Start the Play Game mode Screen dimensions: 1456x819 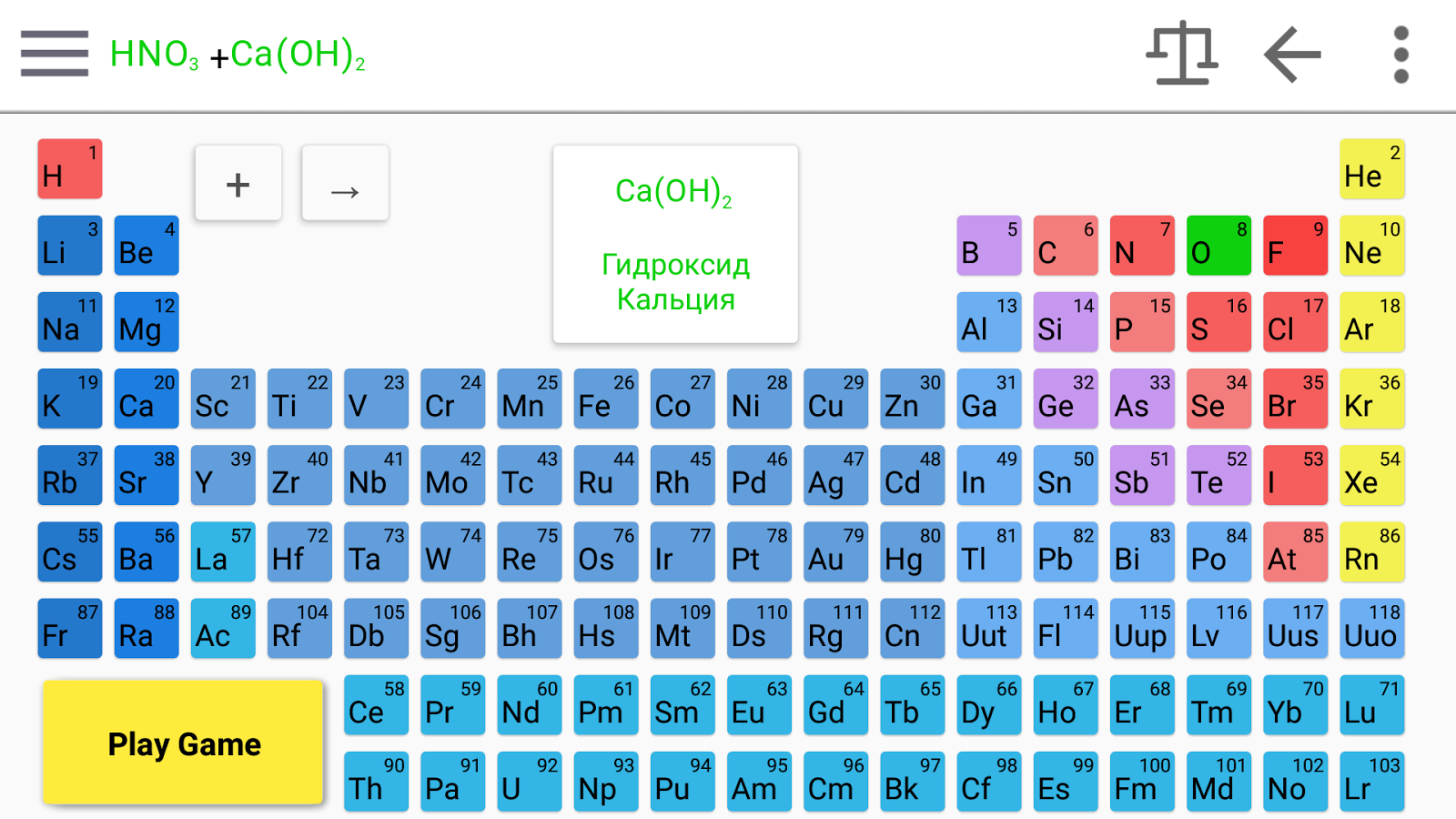click(183, 743)
